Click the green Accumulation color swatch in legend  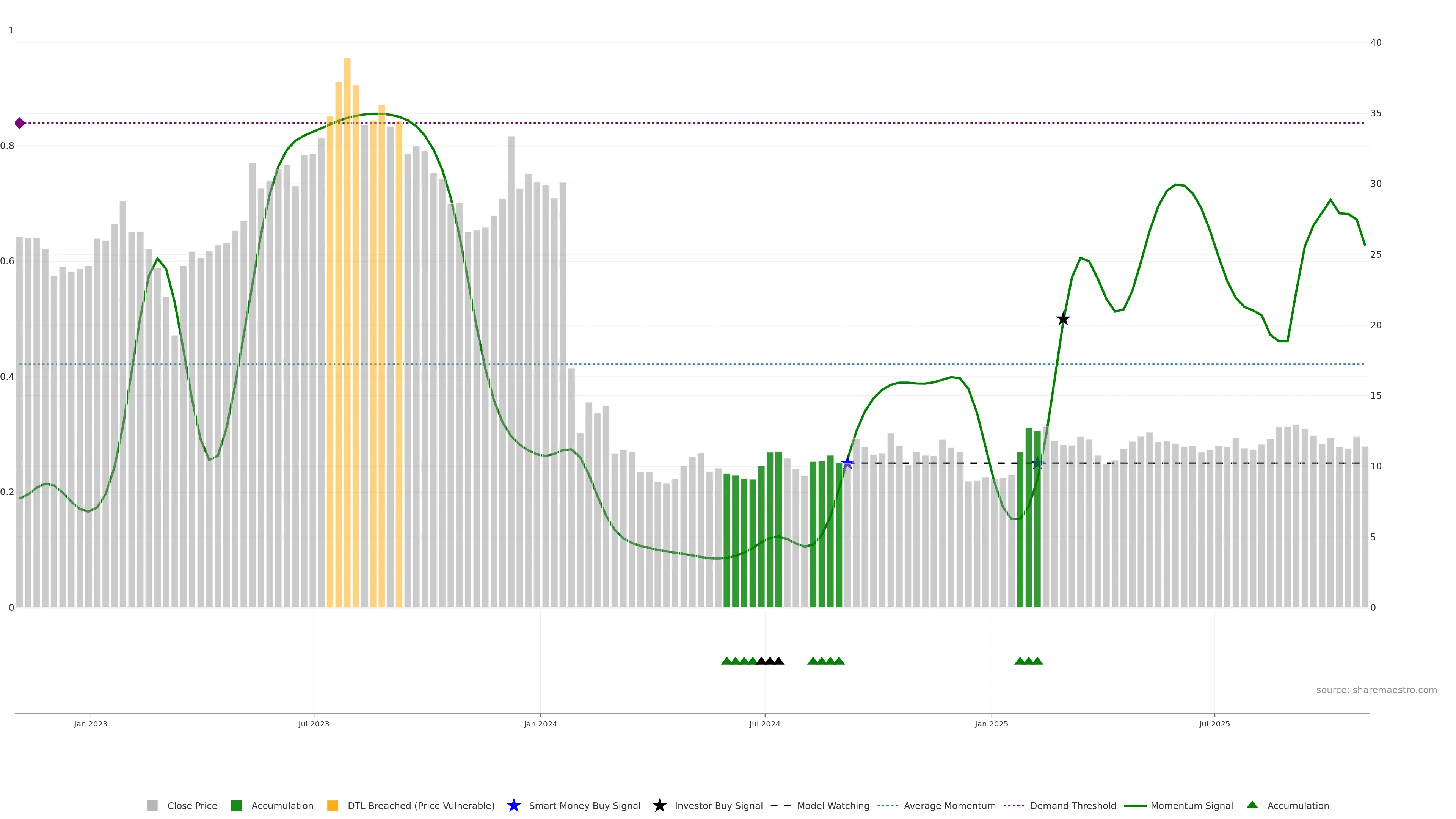[x=236, y=805]
